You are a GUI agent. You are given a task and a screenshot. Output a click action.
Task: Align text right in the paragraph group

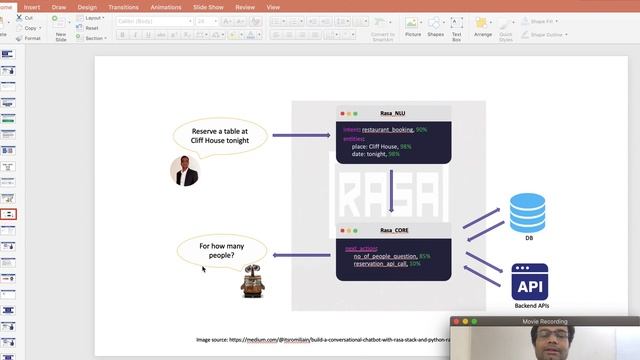pyautogui.click(x=302, y=36)
